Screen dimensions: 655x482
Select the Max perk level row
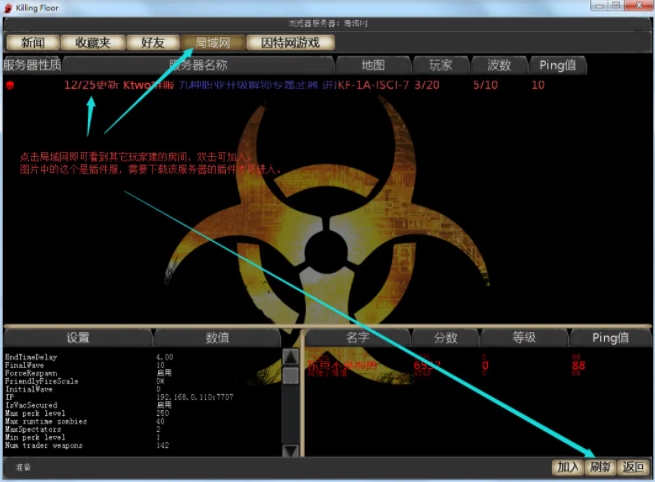click(142, 413)
